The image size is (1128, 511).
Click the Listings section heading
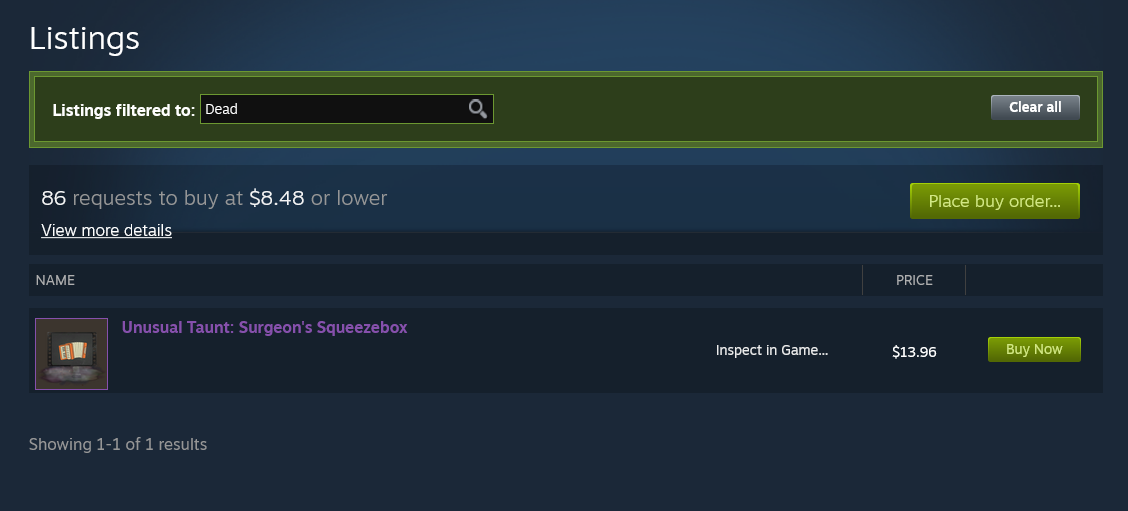84,38
